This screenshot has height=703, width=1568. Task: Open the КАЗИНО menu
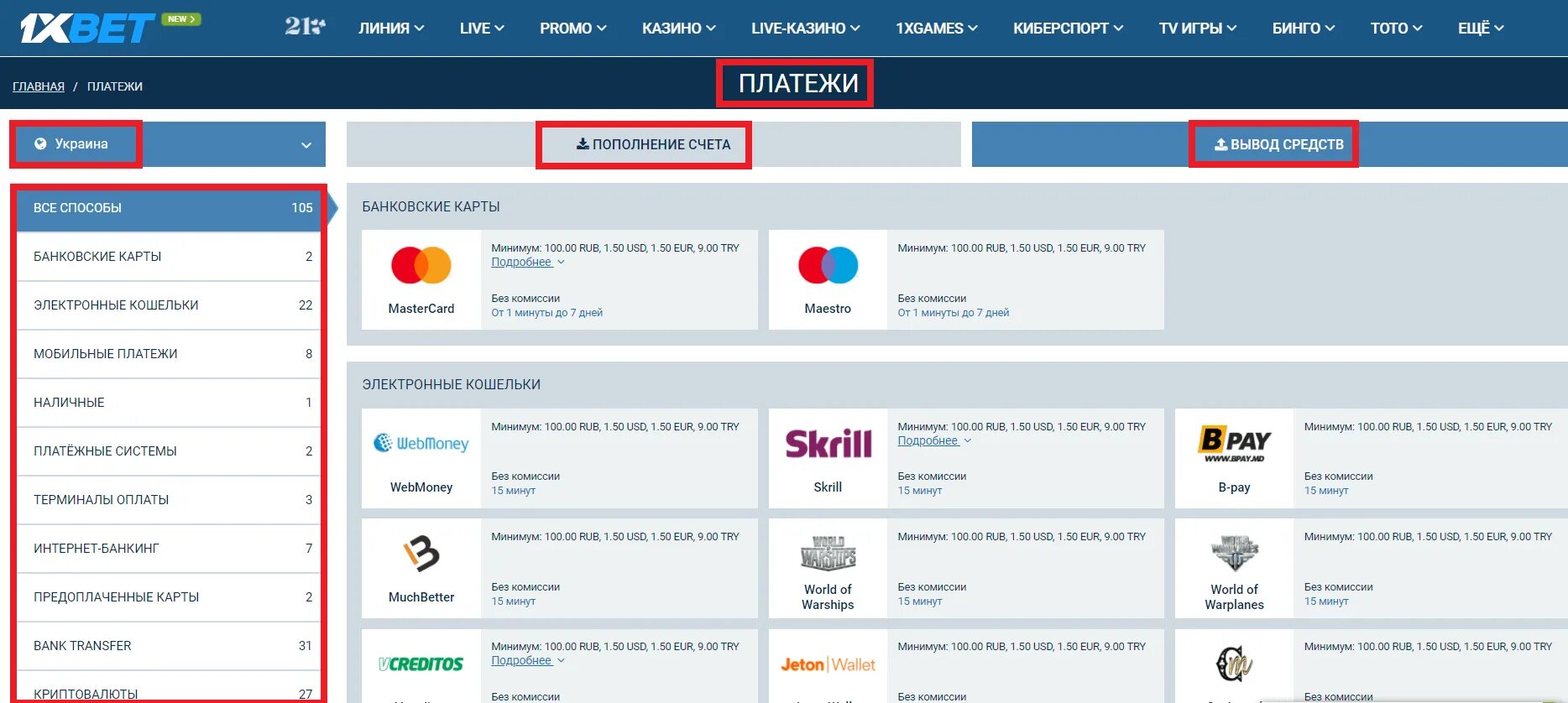(x=679, y=29)
